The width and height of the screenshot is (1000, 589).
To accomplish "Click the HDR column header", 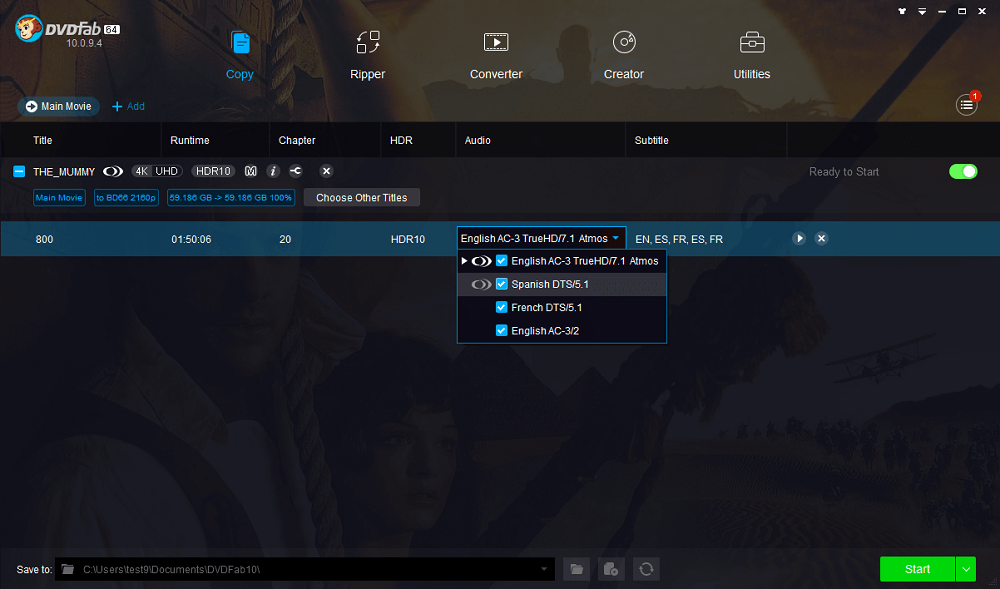I will (x=401, y=140).
